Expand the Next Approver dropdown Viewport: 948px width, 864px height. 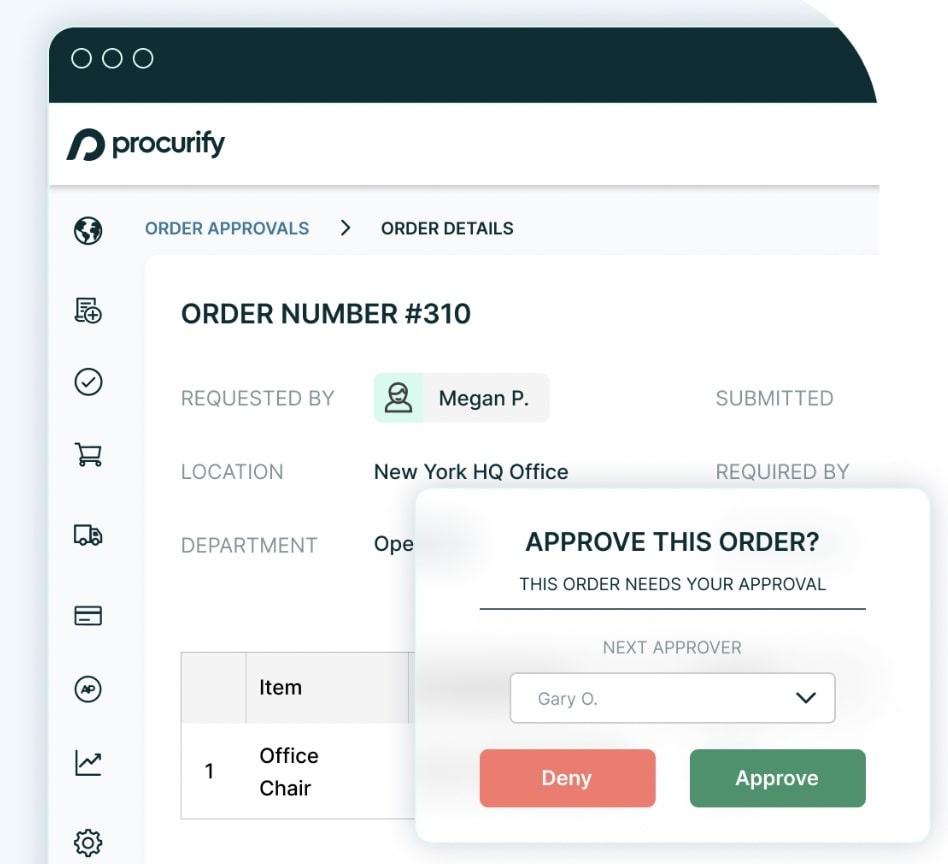point(671,698)
